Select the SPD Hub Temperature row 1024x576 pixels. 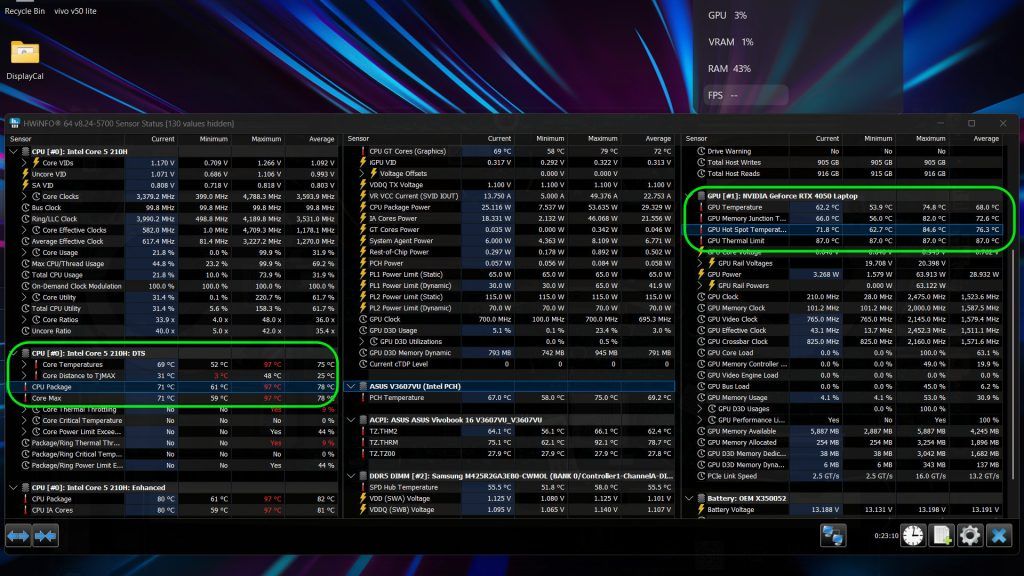pyautogui.click(x=509, y=487)
